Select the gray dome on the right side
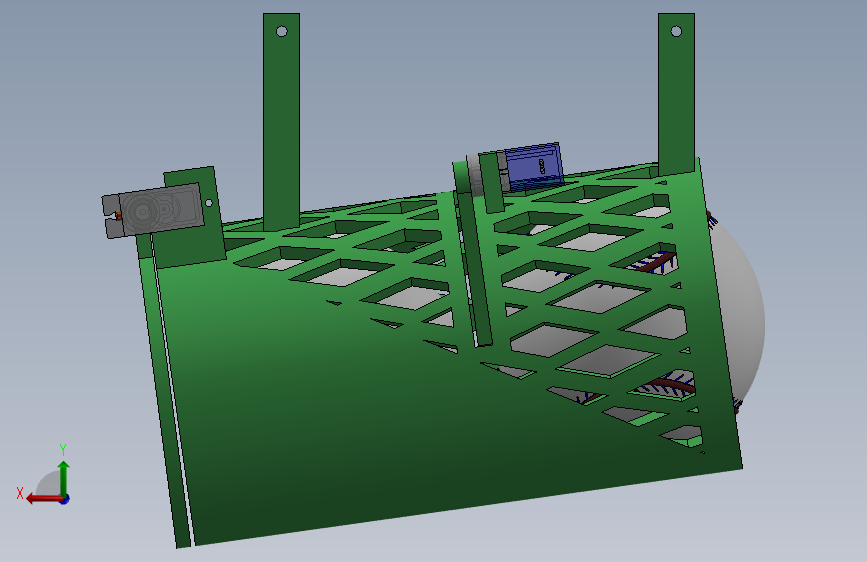This screenshot has height=562, width=867. (x=741, y=315)
